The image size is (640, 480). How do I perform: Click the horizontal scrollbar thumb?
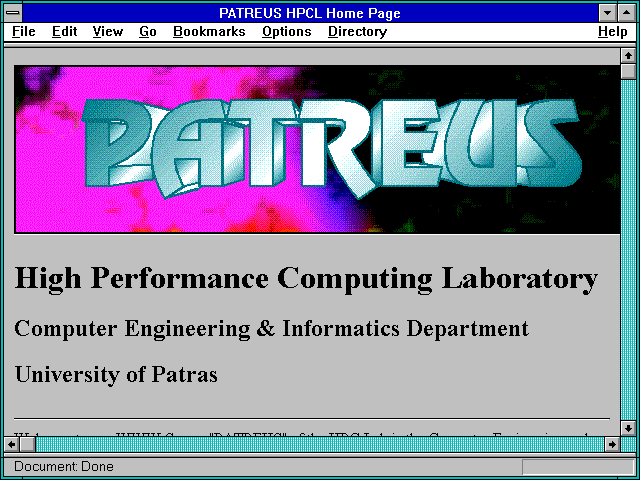pos(27,444)
